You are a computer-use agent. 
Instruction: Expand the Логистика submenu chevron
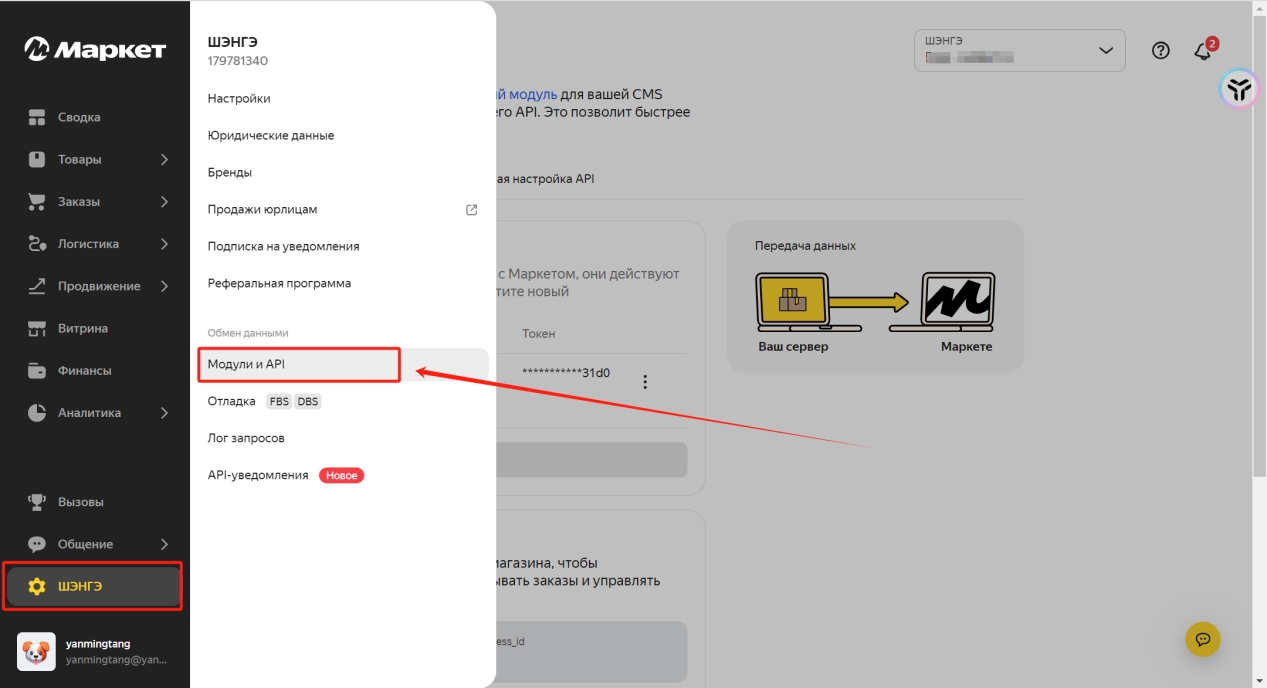[164, 243]
